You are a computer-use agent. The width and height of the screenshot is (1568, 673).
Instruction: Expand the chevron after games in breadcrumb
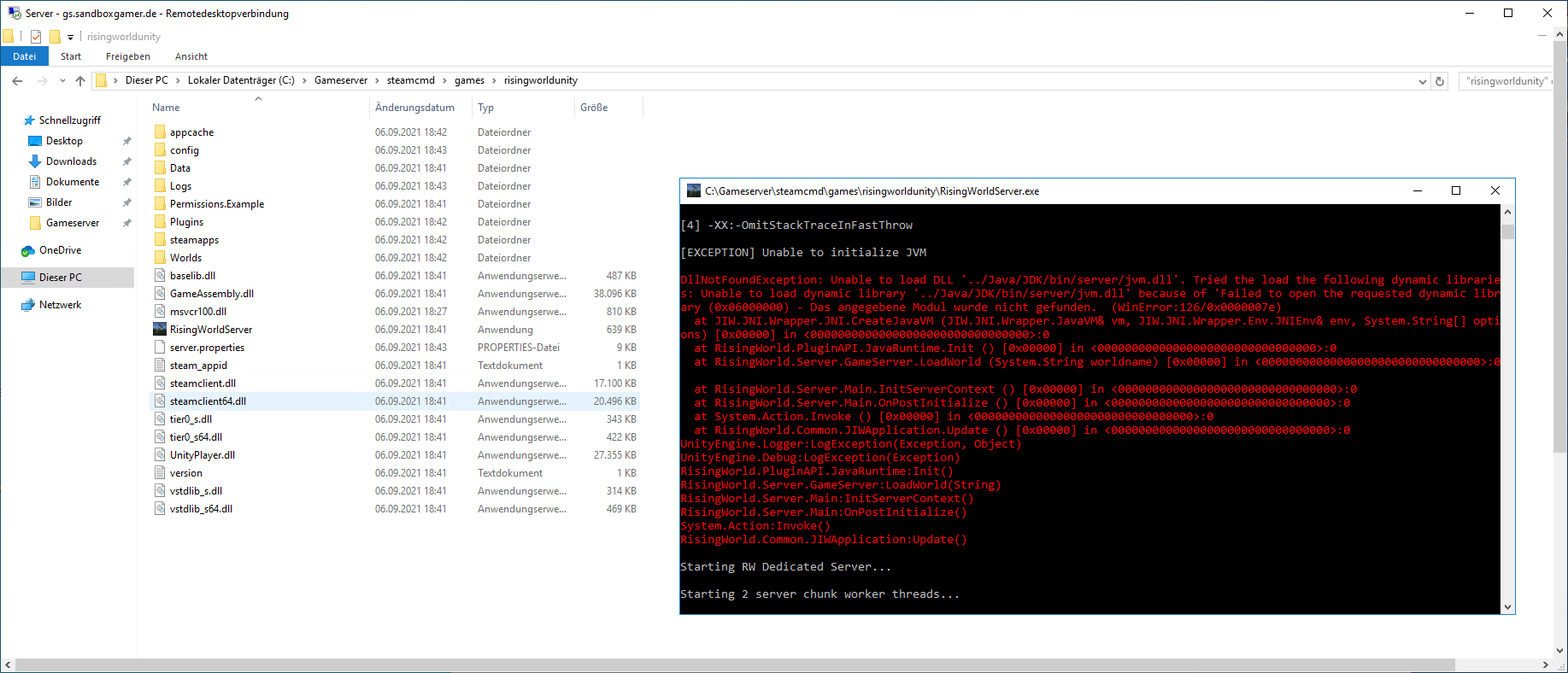click(494, 80)
